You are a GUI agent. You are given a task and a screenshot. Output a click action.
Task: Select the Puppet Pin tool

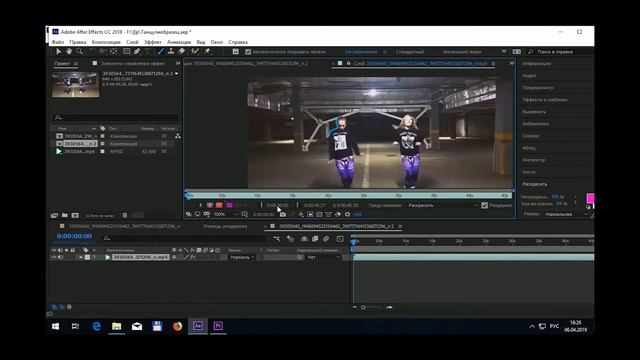point(207,51)
